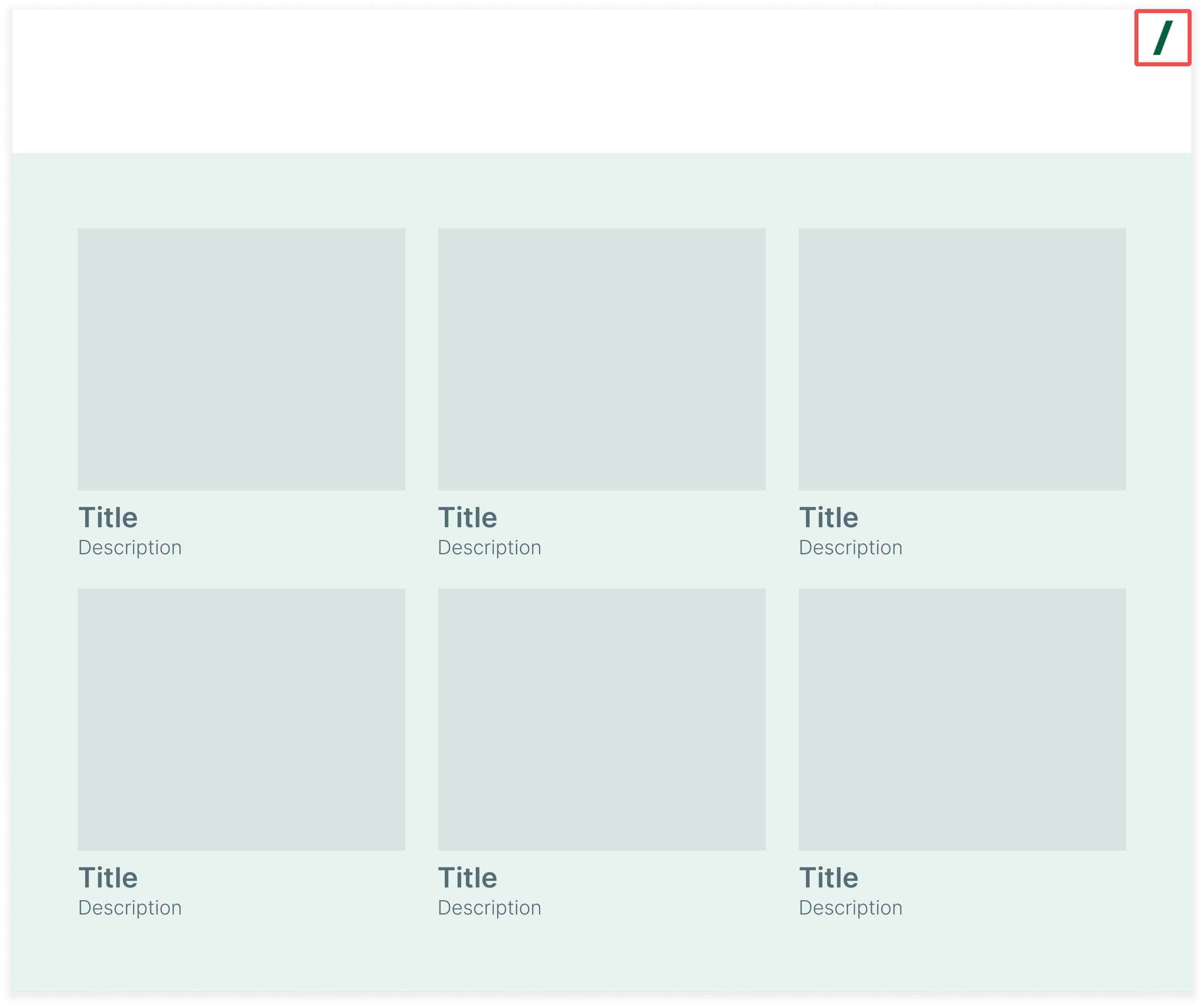This screenshot has width=1204, height=1007.
Task: Click Description text under top-right card
Action: [850, 547]
